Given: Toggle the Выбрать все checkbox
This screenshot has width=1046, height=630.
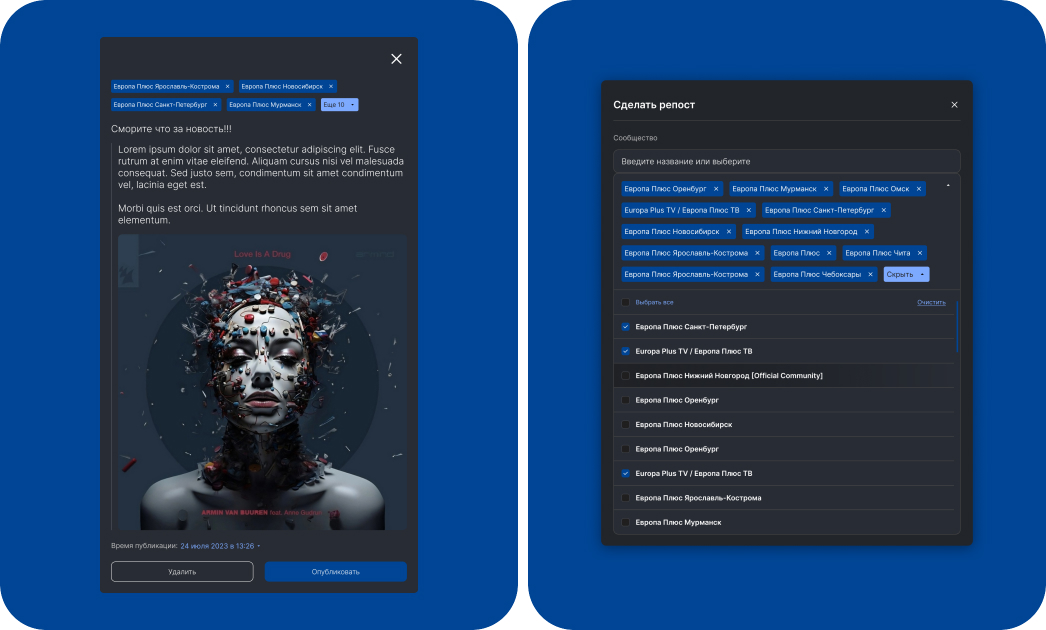Looking at the screenshot, I should 625,302.
